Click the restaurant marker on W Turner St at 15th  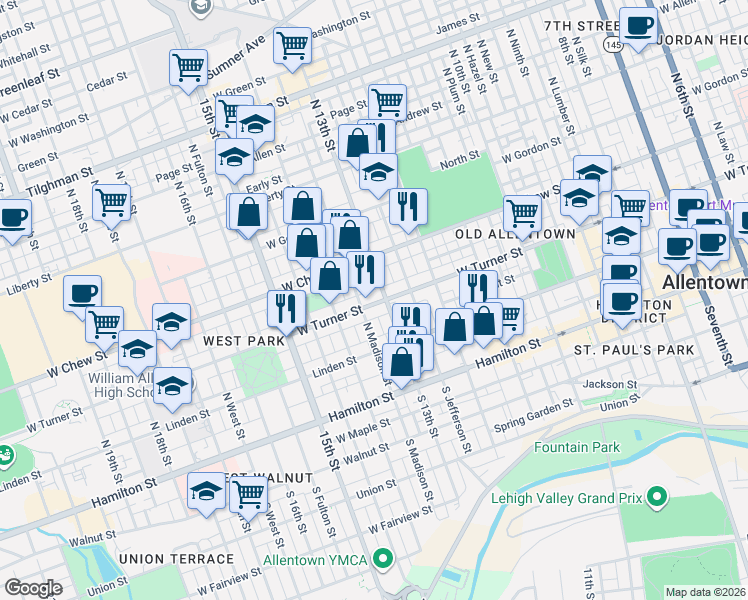(287, 309)
